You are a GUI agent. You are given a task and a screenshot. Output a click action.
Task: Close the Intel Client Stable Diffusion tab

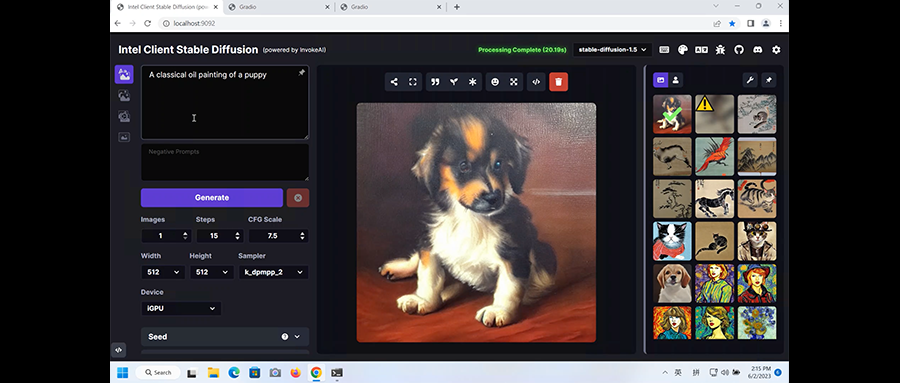coord(215,7)
